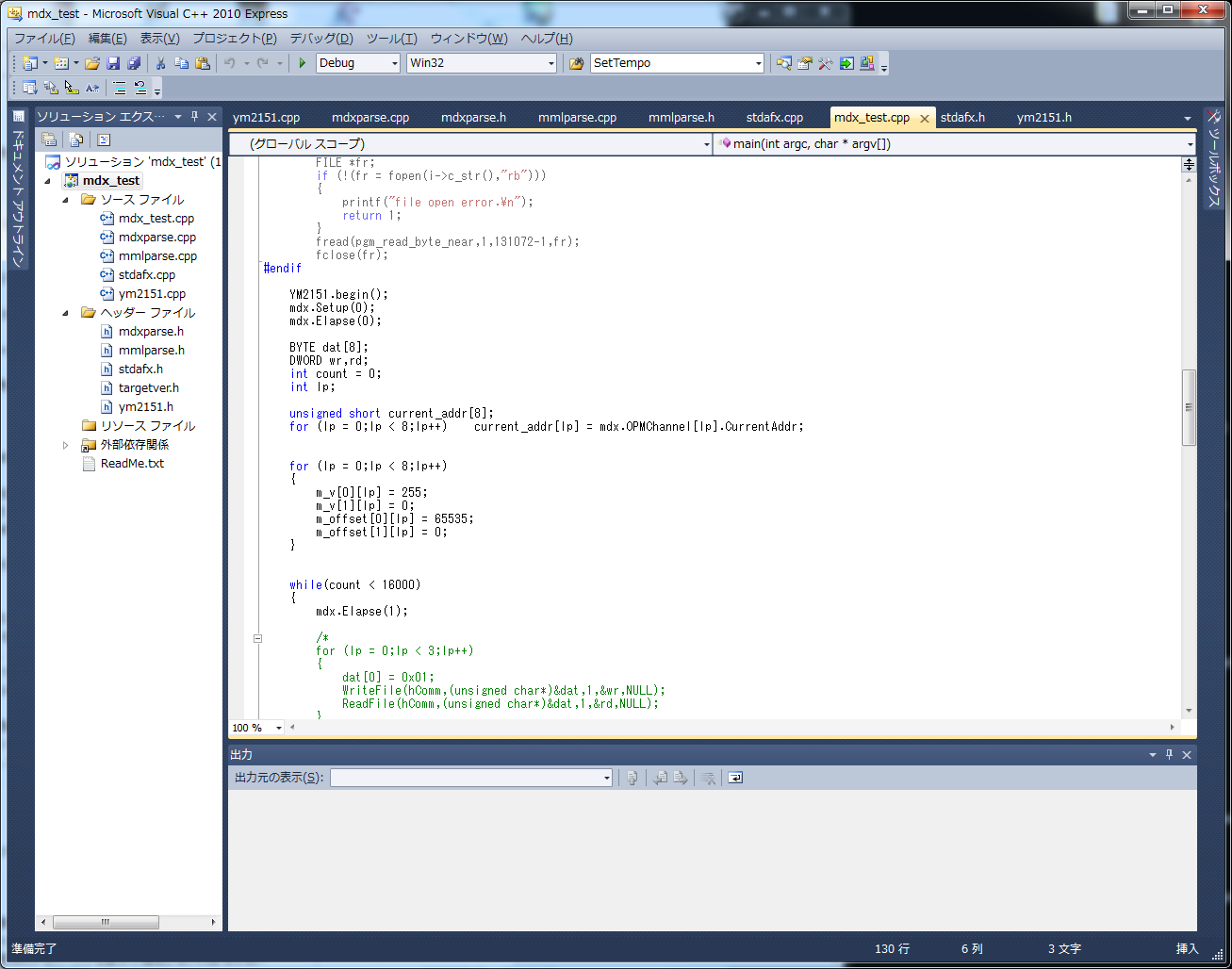Click View Code icon in Solution Explorer
This screenshot has height=969, width=1232.
click(104, 140)
